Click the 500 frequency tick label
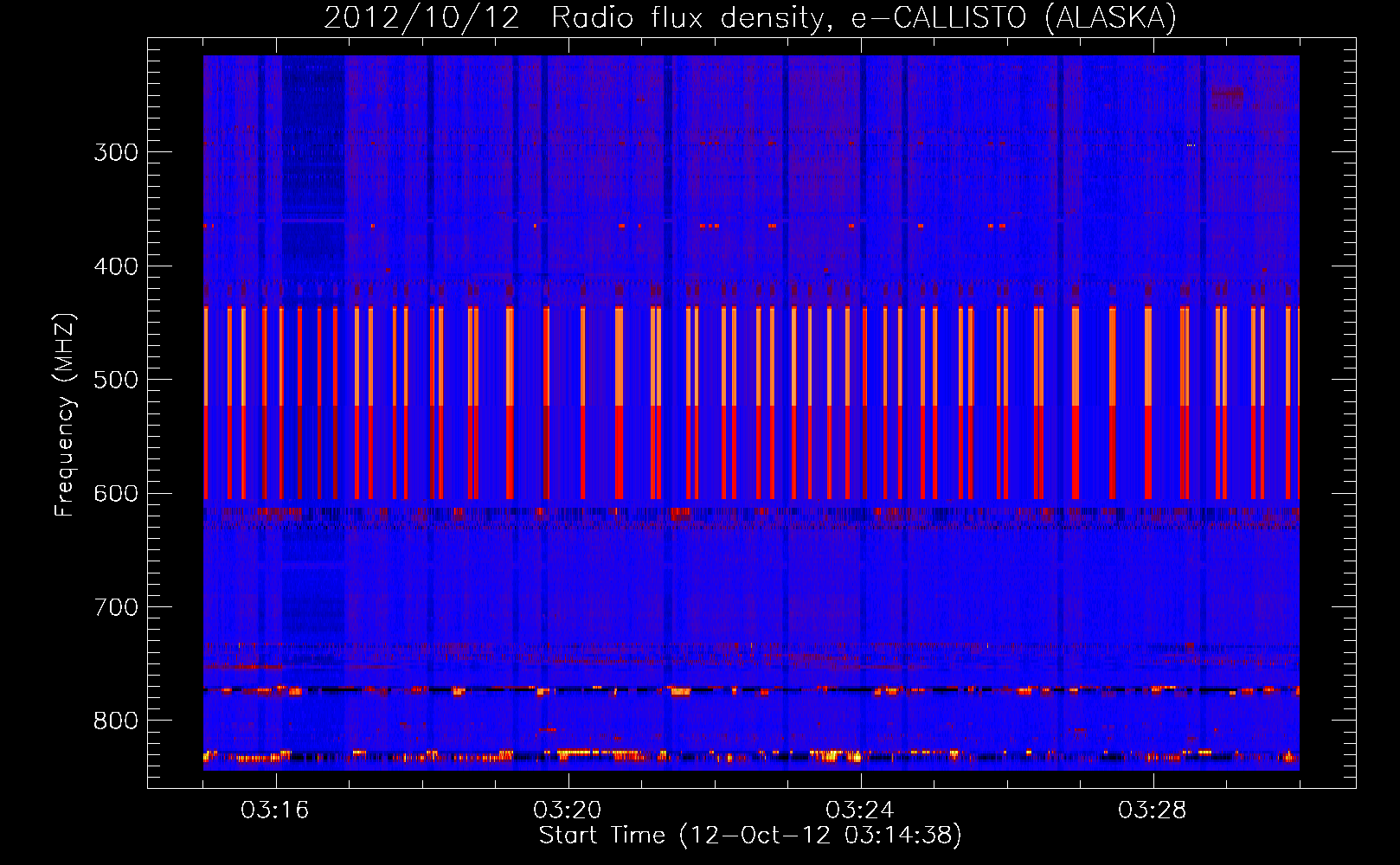The image size is (1400, 865). 116,380
